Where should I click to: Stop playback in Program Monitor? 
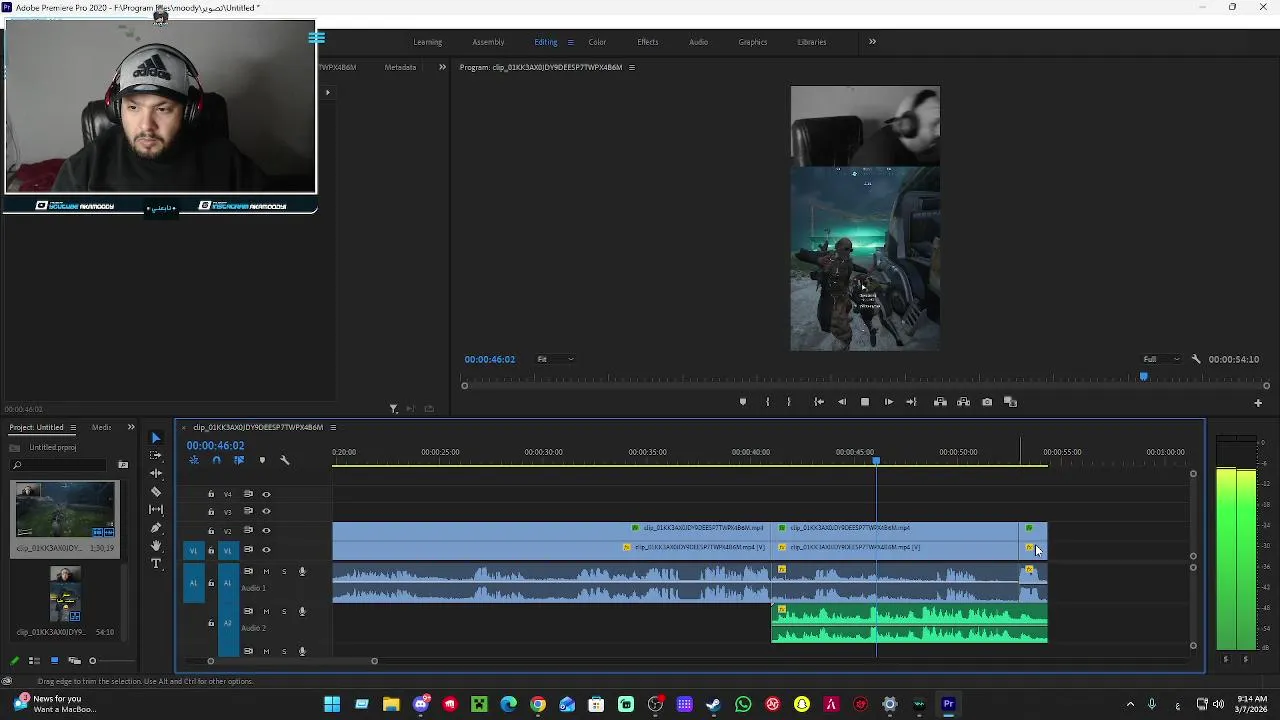click(x=865, y=402)
